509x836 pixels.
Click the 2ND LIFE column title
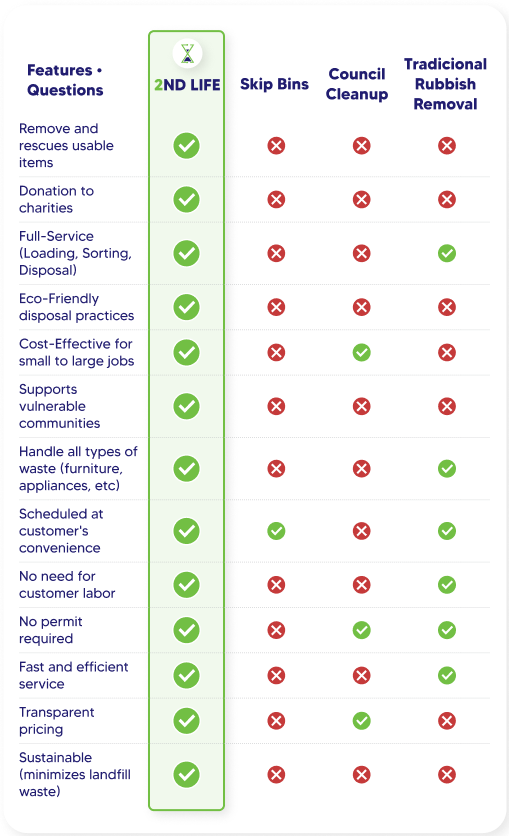click(187, 85)
